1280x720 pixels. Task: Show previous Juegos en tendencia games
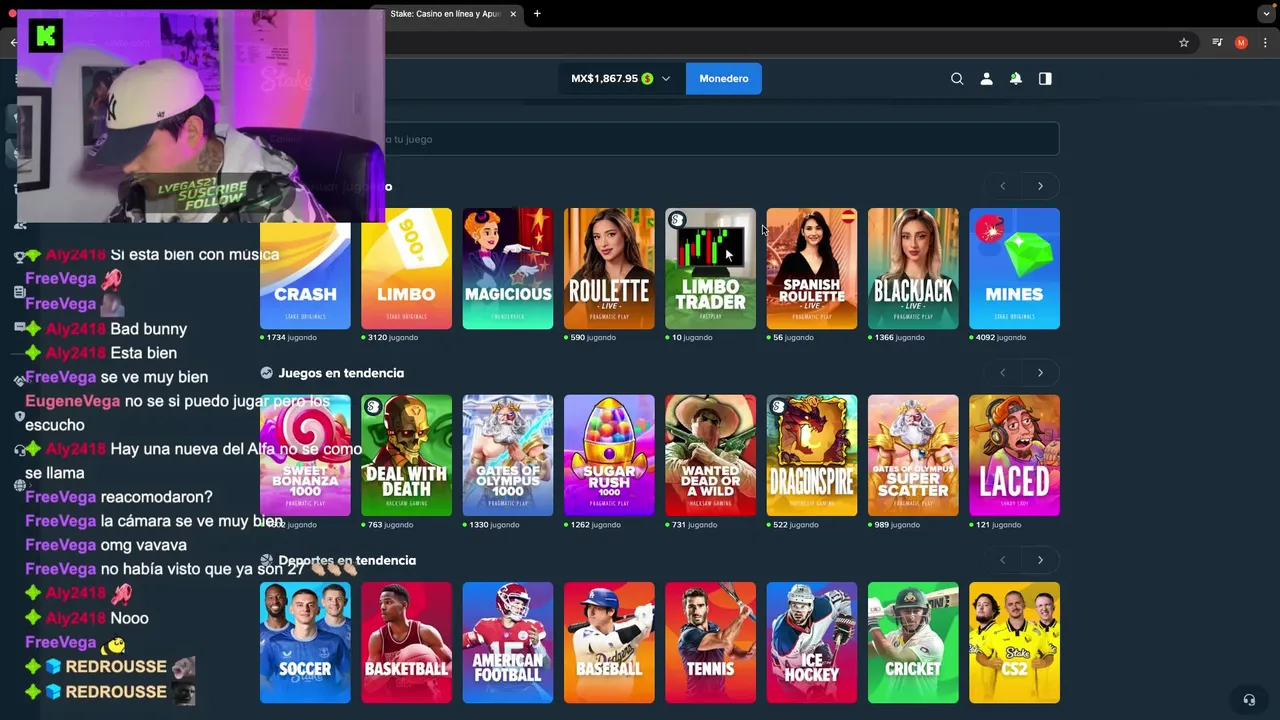[1003, 373]
